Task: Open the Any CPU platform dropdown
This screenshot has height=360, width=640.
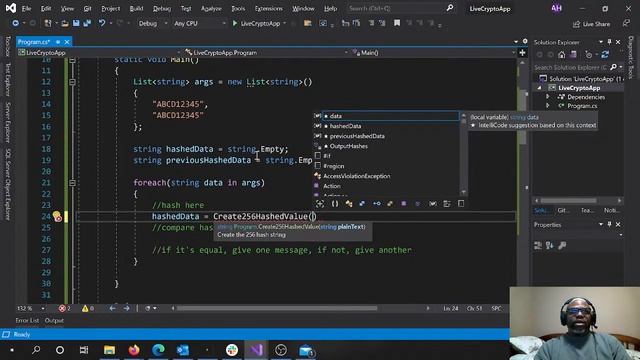Action: point(199,24)
